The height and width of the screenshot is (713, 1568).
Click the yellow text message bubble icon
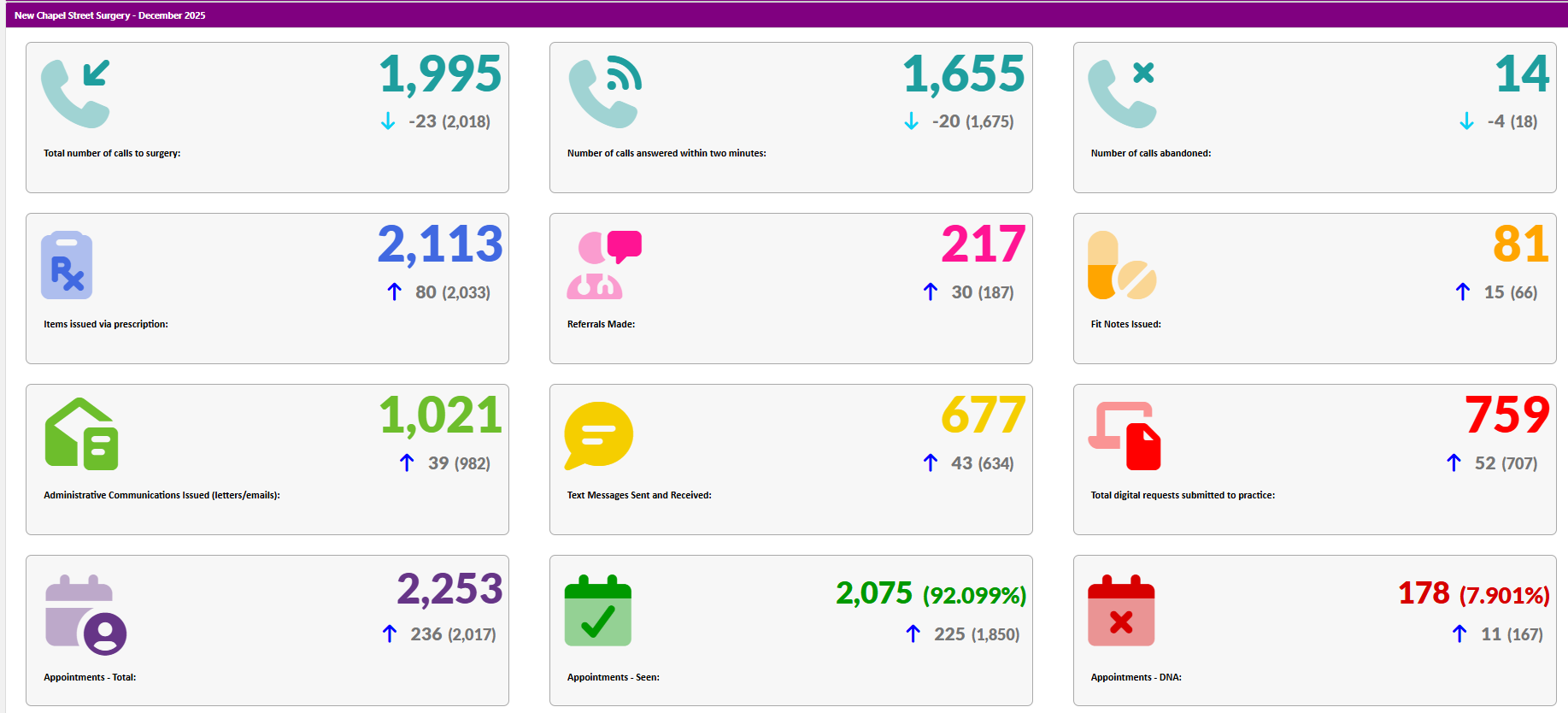pyautogui.click(x=598, y=435)
